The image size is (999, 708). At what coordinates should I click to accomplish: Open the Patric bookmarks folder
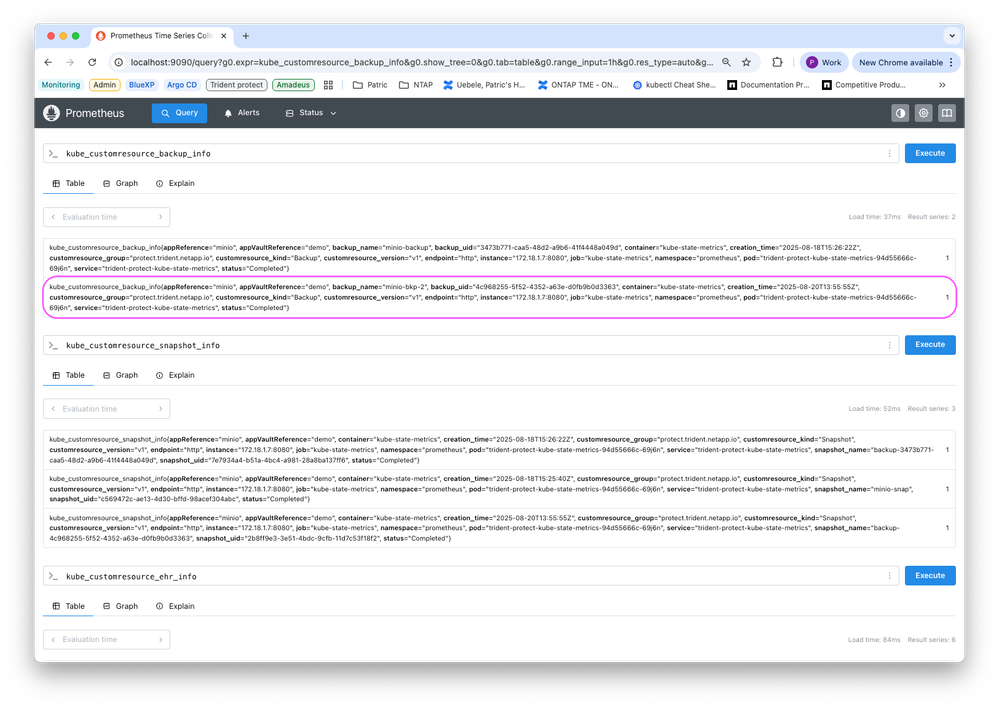click(370, 85)
